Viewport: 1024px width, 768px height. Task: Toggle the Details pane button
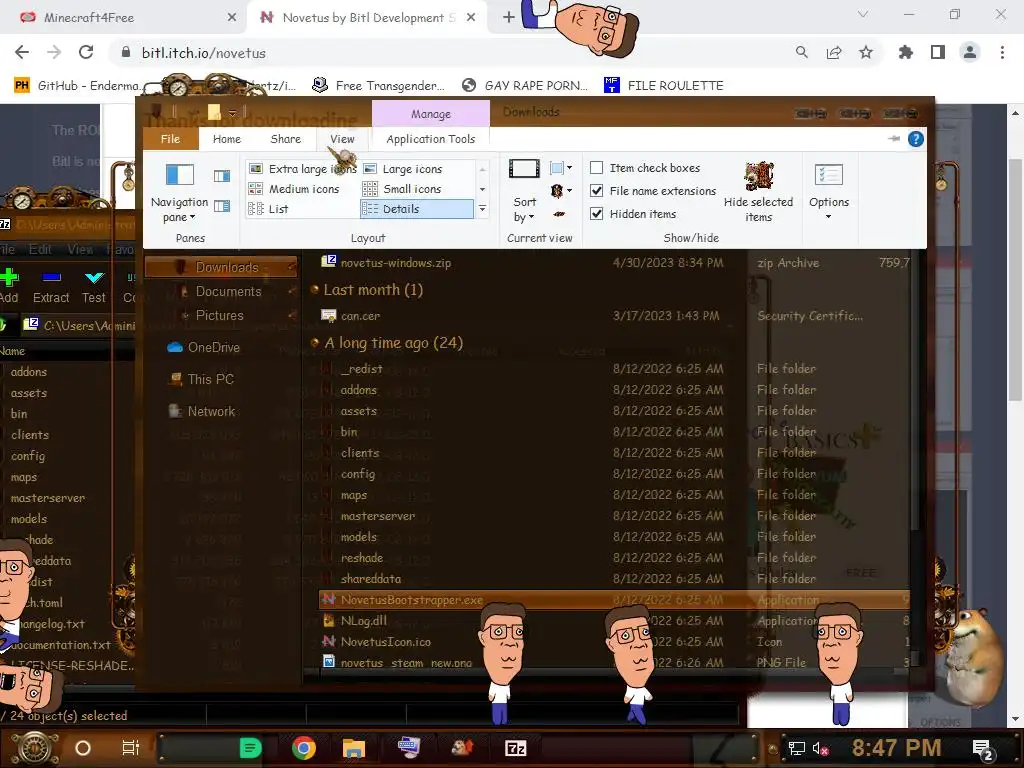(222, 206)
